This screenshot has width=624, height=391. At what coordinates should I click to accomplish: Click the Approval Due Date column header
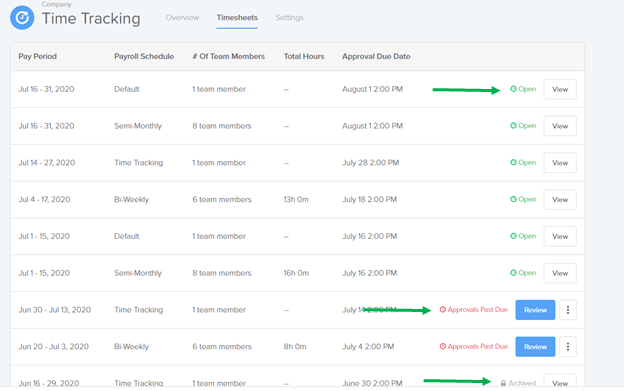(x=376, y=56)
